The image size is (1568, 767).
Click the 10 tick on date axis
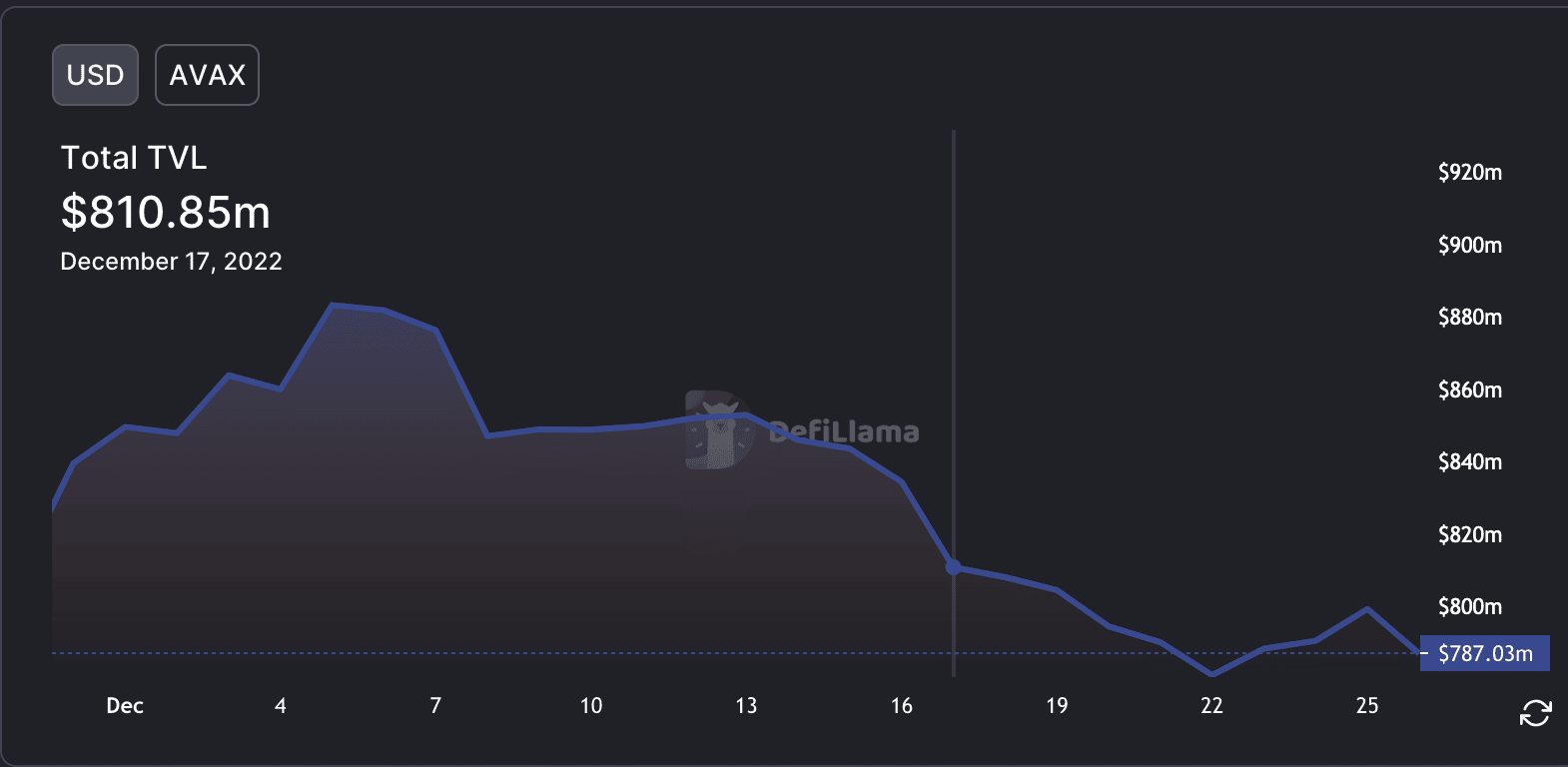tap(591, 705)
